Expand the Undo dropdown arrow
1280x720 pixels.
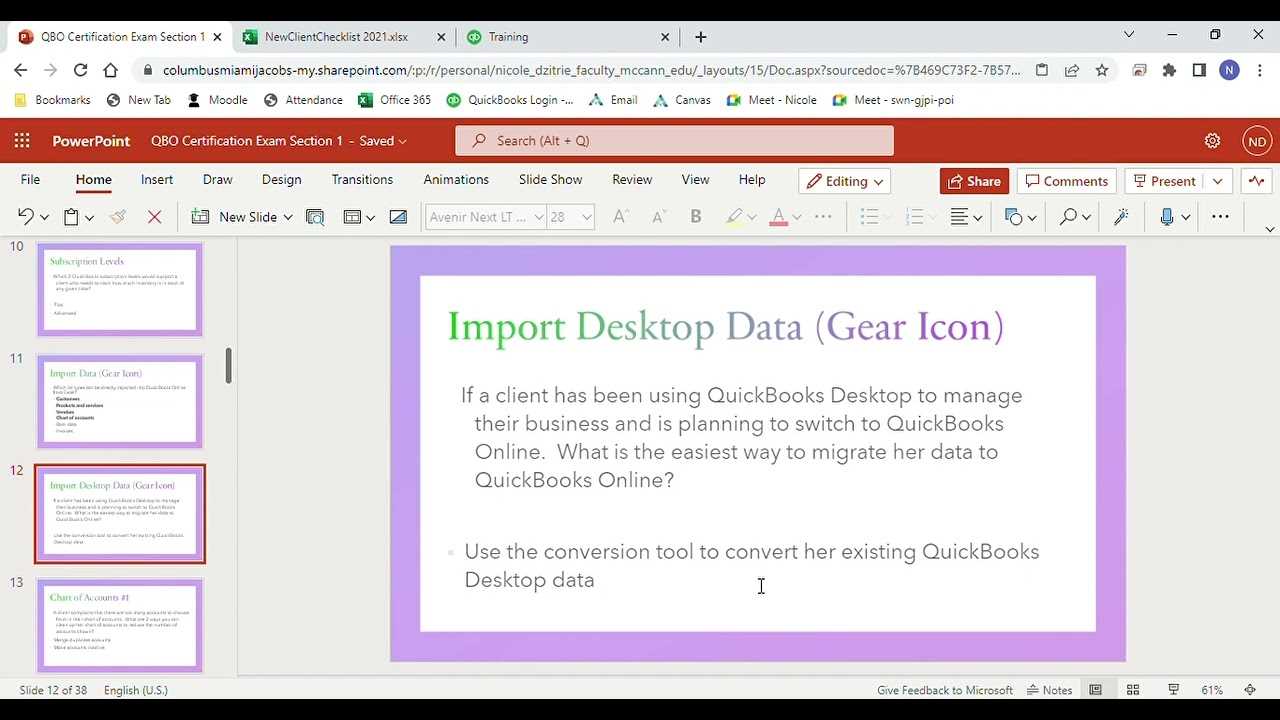point(44,217)
